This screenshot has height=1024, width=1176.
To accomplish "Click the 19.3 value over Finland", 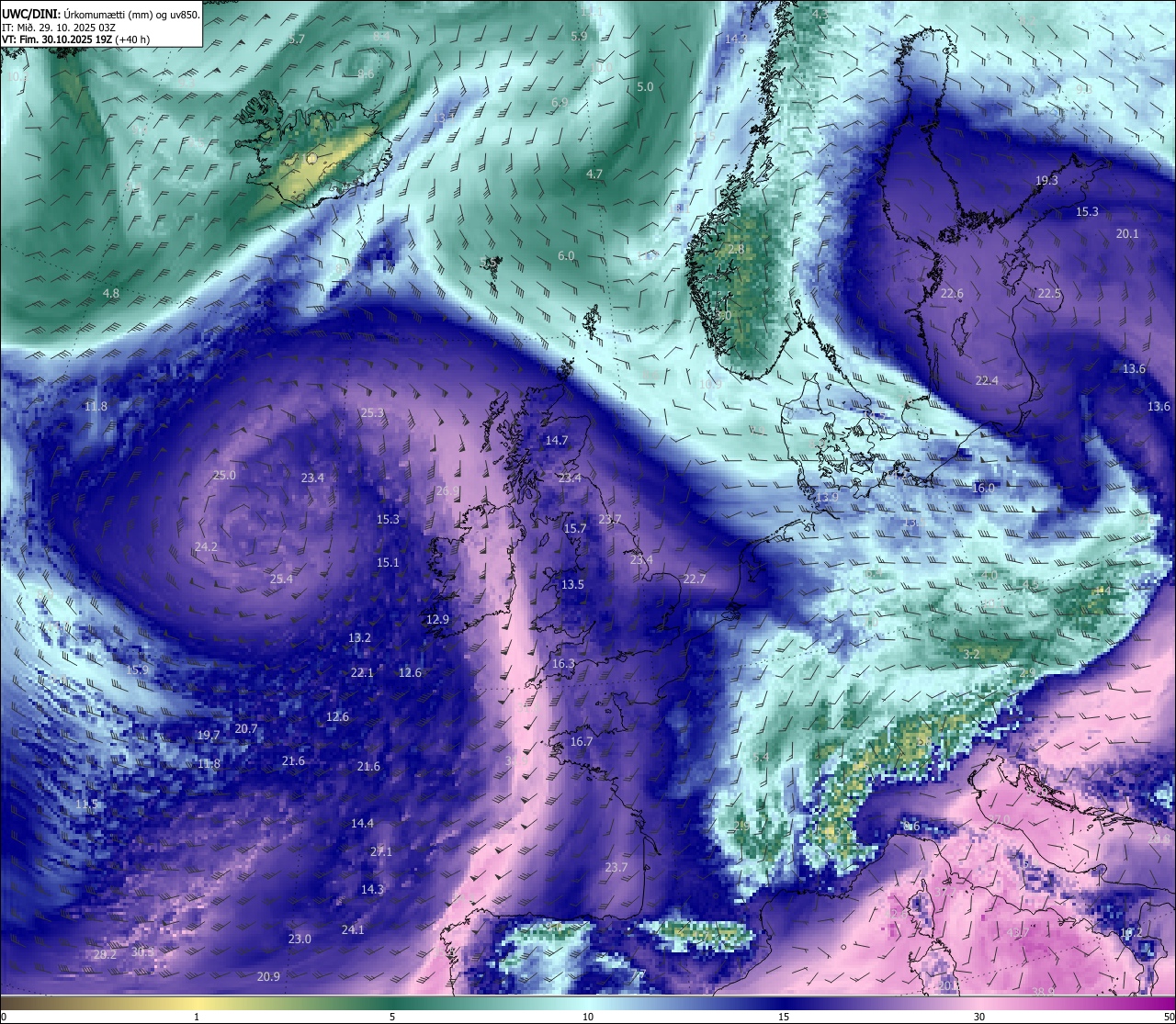I will [1046, 181].
